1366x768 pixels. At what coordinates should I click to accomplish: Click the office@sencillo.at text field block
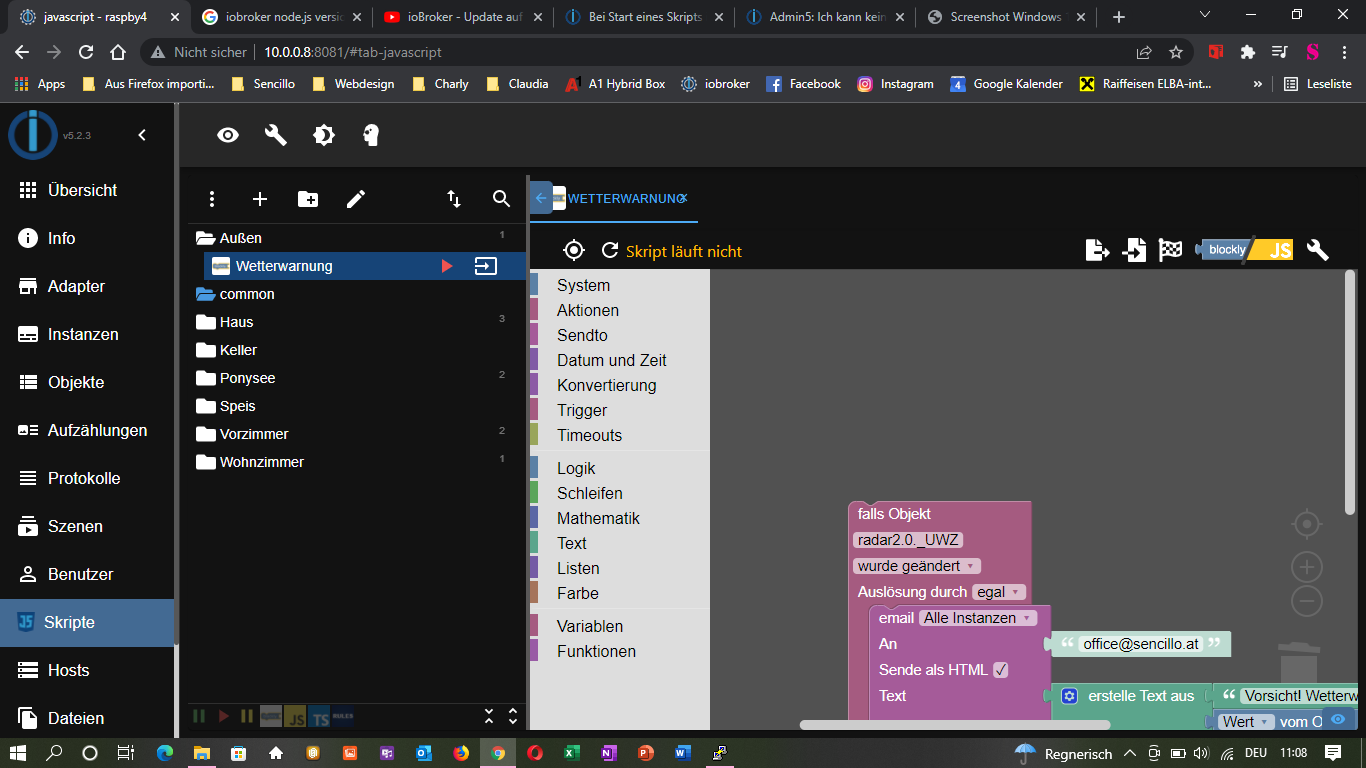(1141, 644)
